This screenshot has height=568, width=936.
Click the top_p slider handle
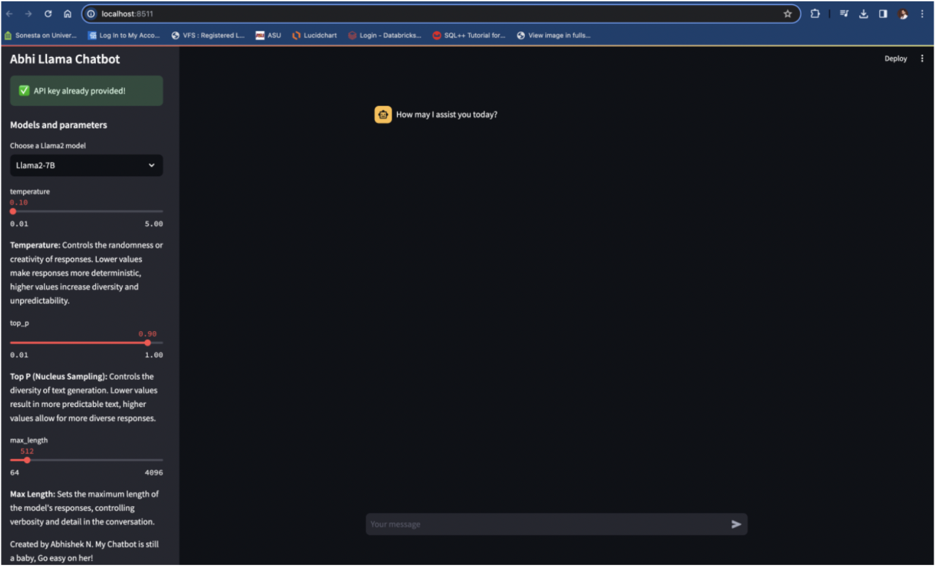pyautogui.click(x=147, y=342)
